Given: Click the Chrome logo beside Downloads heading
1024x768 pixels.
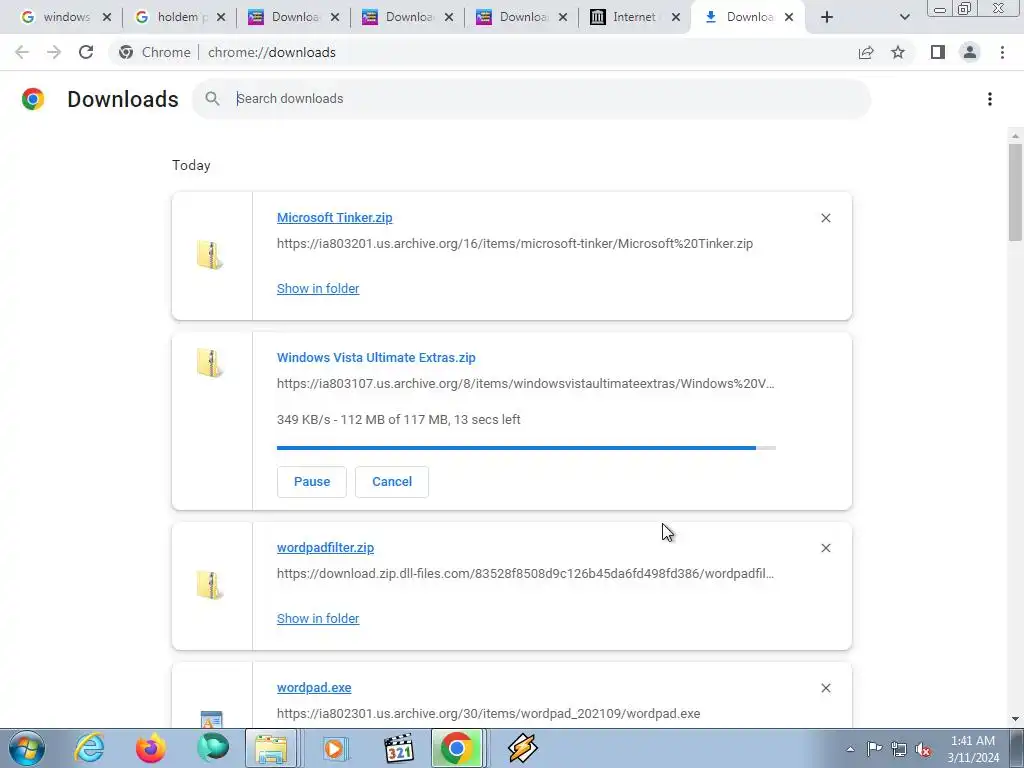Looking at the screenshot, I should [33, 99].
